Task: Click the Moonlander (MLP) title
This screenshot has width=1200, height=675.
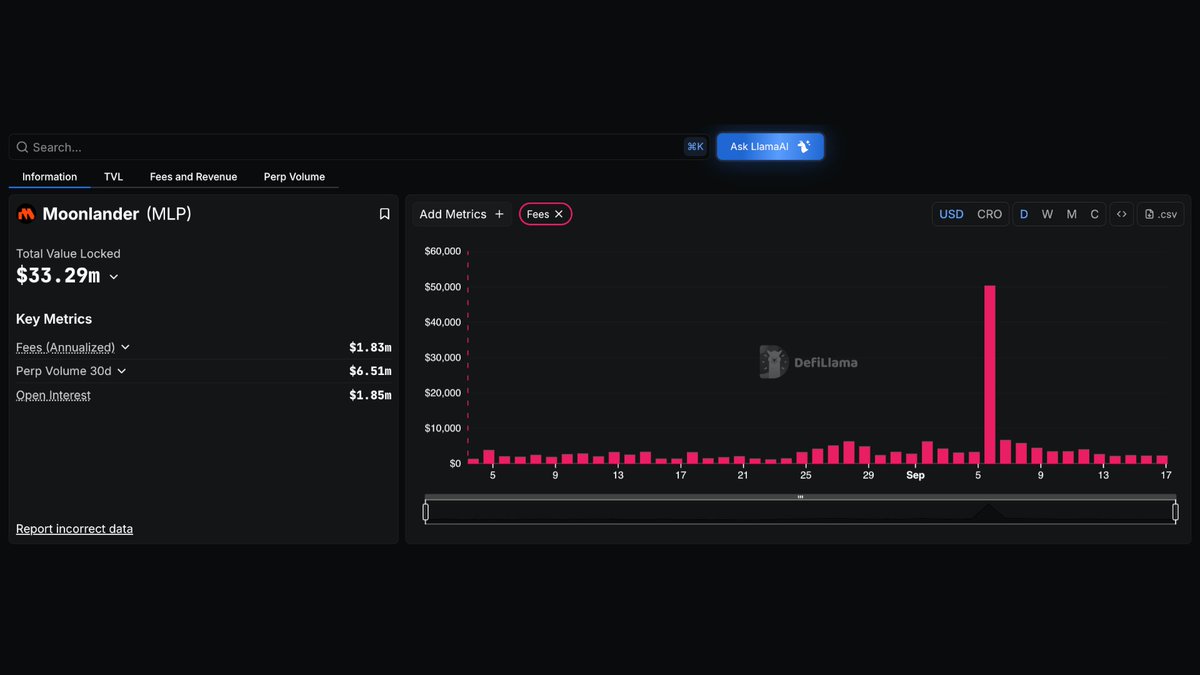Action: pyautogui.click(x=117, y=214)
